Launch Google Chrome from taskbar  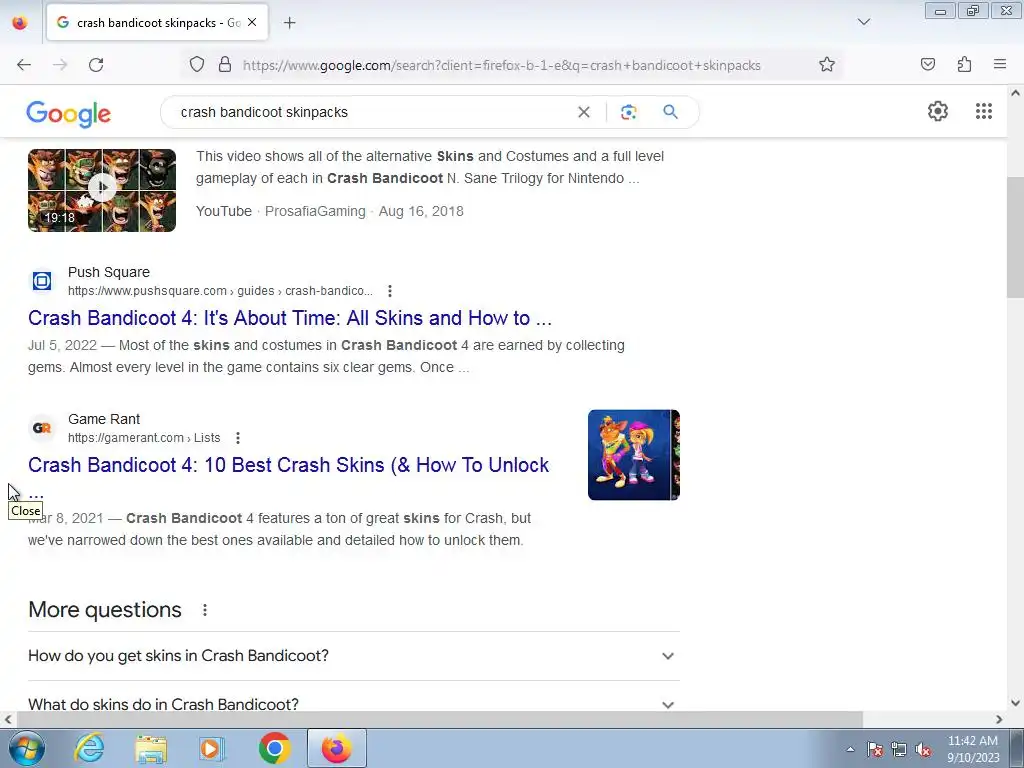point(274,748)
